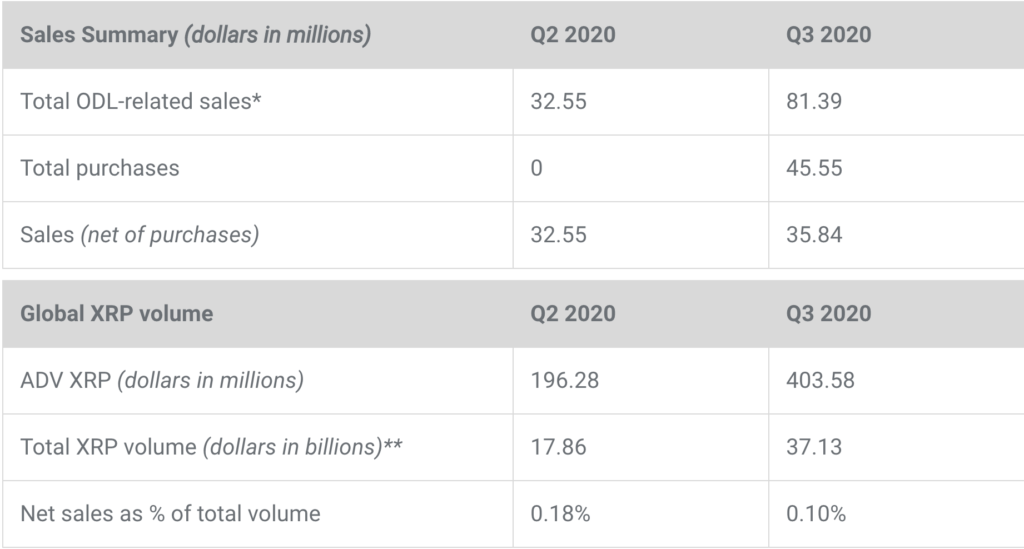
Task: Select the Sales (net of purchases) label
Action: 139,235
